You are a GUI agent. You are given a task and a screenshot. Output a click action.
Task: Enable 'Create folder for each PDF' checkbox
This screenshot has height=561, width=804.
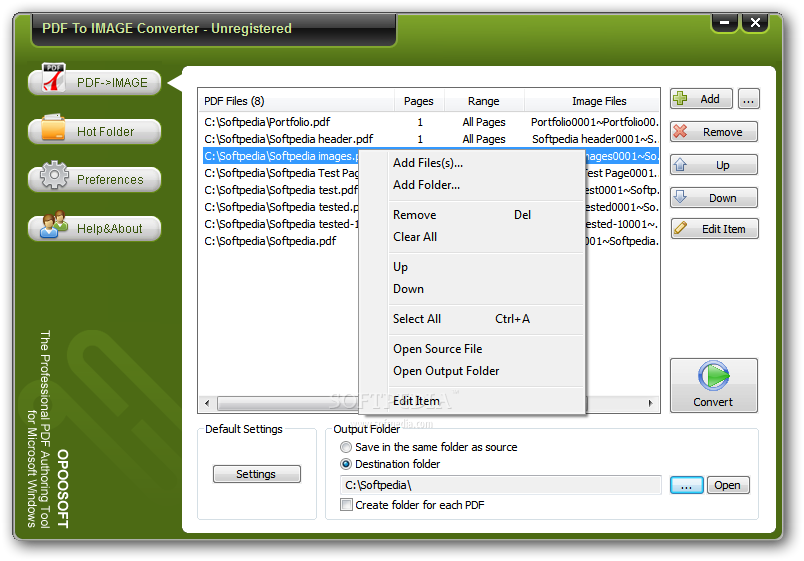click(347, 505)
